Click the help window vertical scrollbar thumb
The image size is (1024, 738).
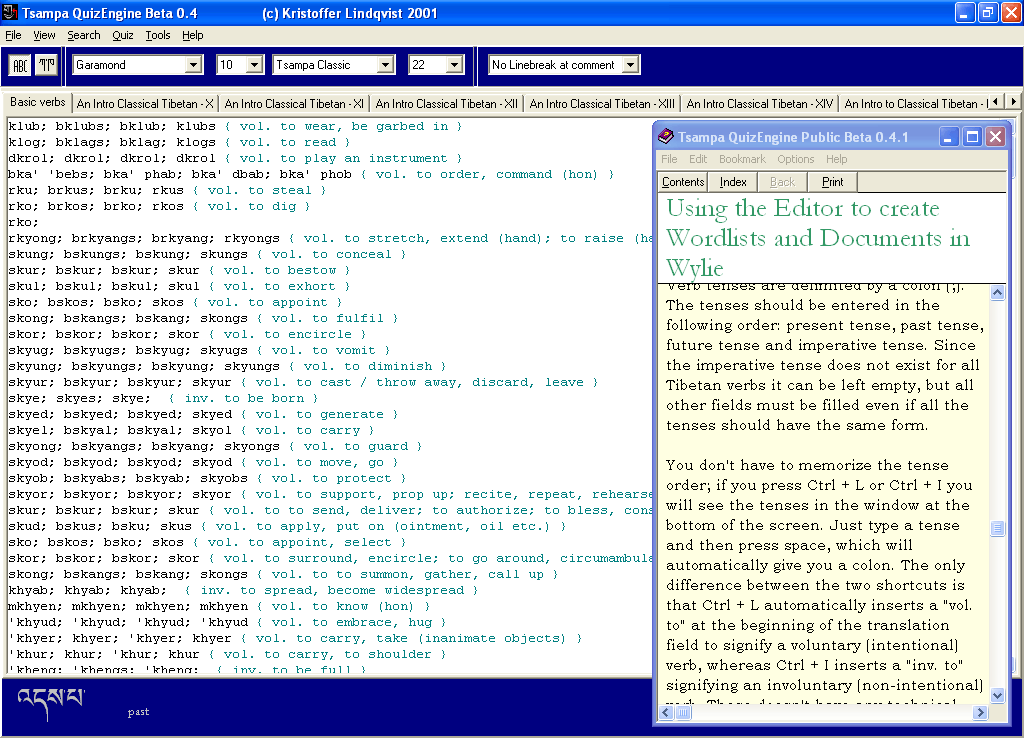tap(997, 528)
